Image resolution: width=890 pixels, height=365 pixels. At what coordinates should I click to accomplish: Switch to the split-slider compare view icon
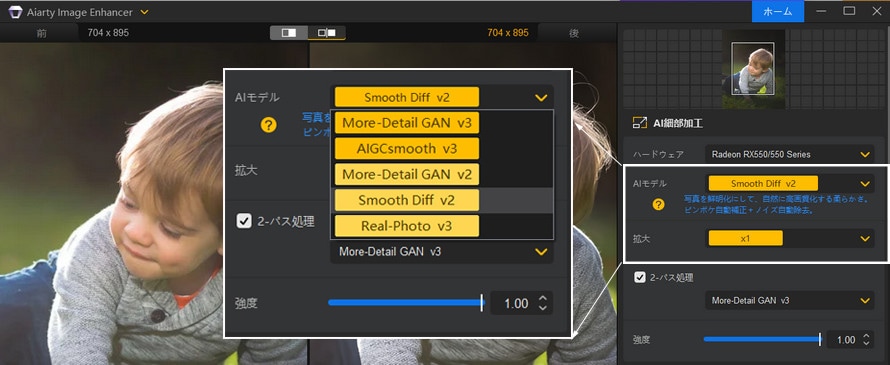pyautogui.click(x=289, y=33)
